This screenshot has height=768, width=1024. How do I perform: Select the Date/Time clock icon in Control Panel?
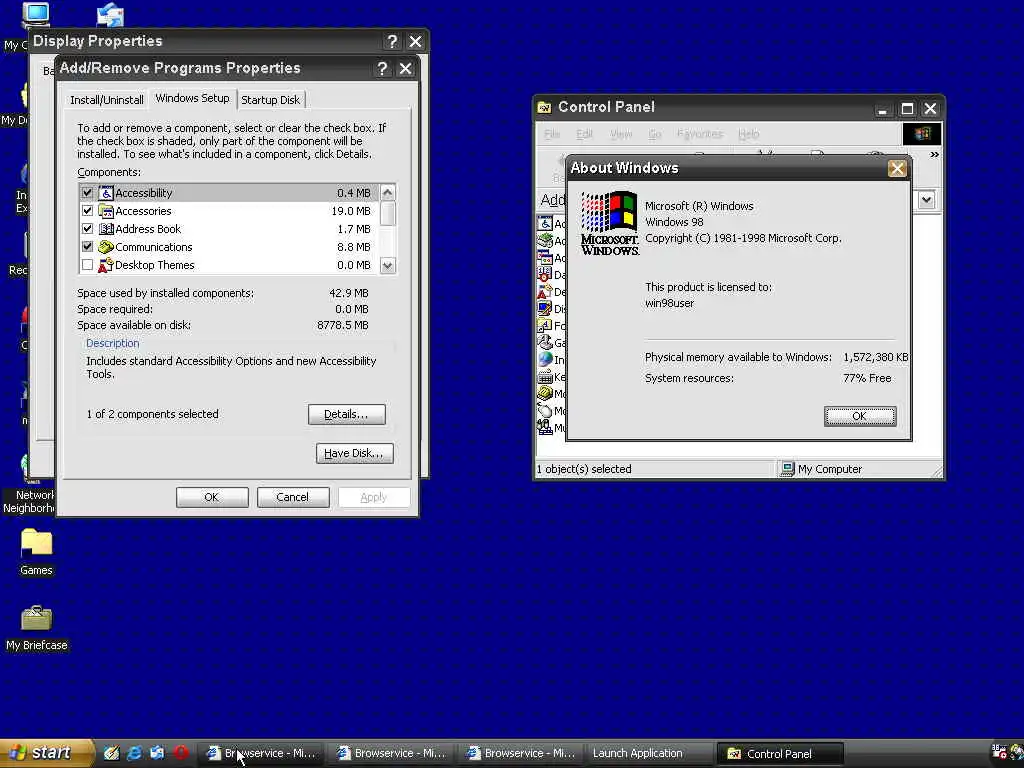545,274
